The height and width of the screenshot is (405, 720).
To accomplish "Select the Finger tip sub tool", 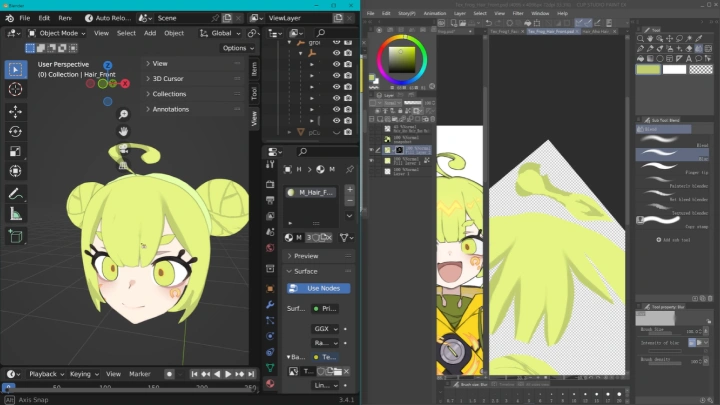I will click(672, 167).
